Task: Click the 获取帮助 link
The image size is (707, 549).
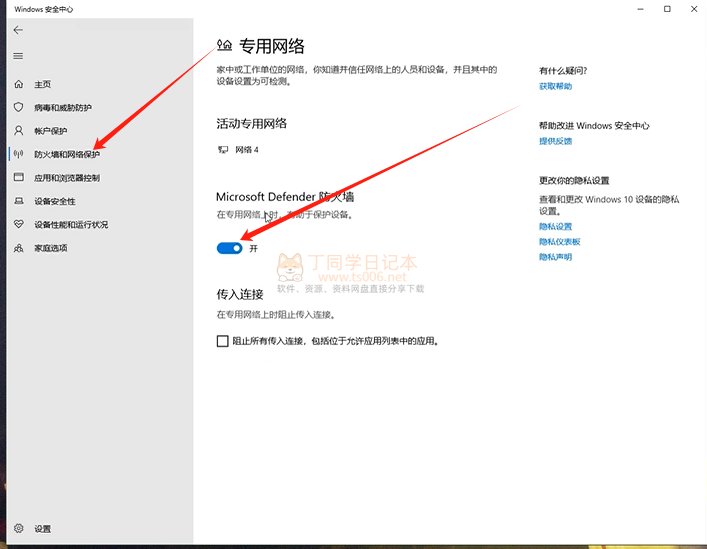Action: click(x=556, y=86)
